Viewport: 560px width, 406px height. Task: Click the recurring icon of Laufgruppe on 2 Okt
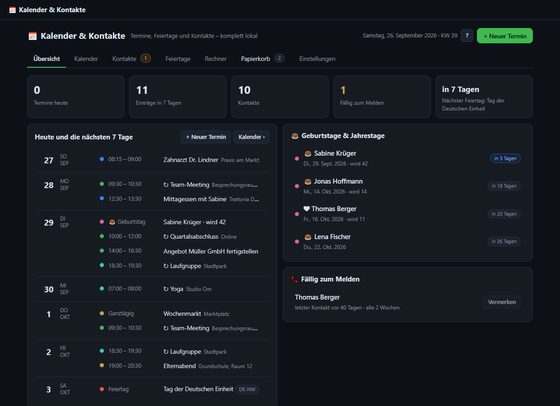(x=166, y=352)
